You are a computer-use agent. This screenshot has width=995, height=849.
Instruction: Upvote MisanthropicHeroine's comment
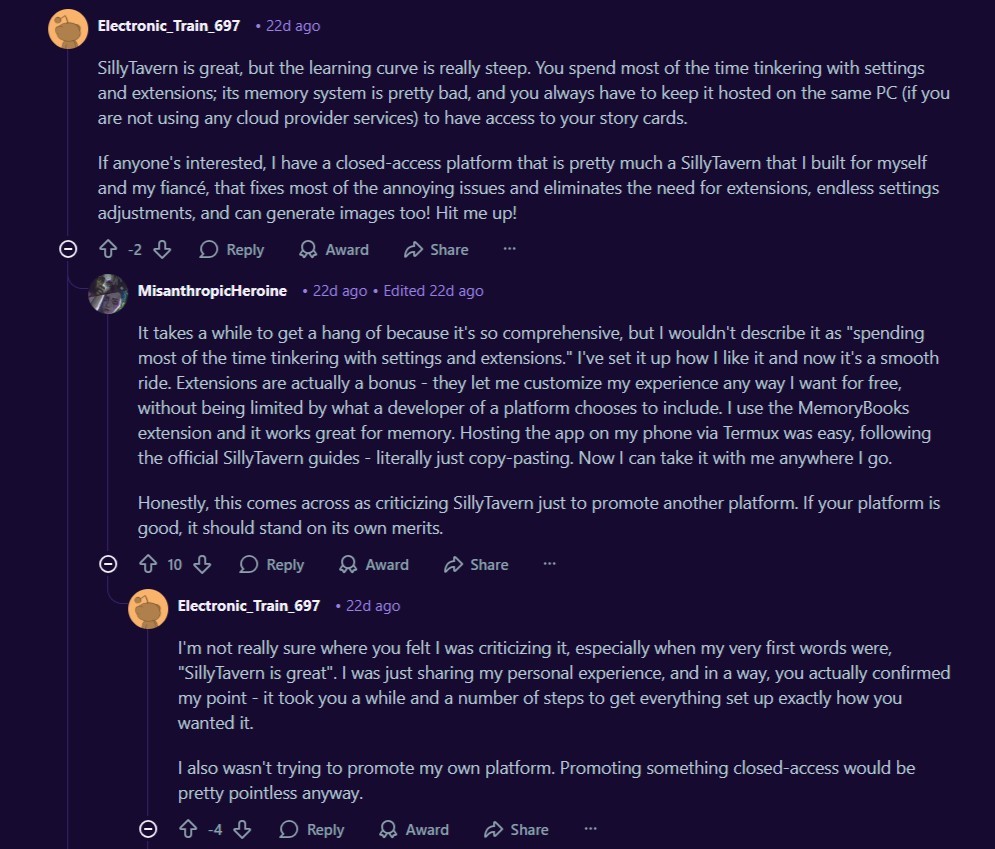click(x=148, y=564)
